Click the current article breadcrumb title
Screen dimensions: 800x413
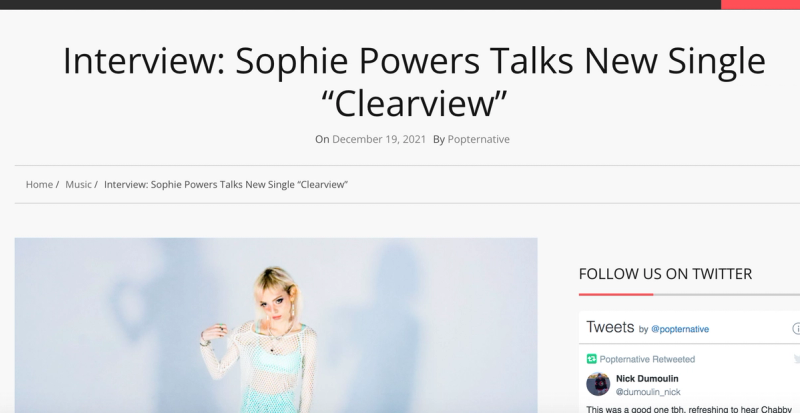click(226, 184)
